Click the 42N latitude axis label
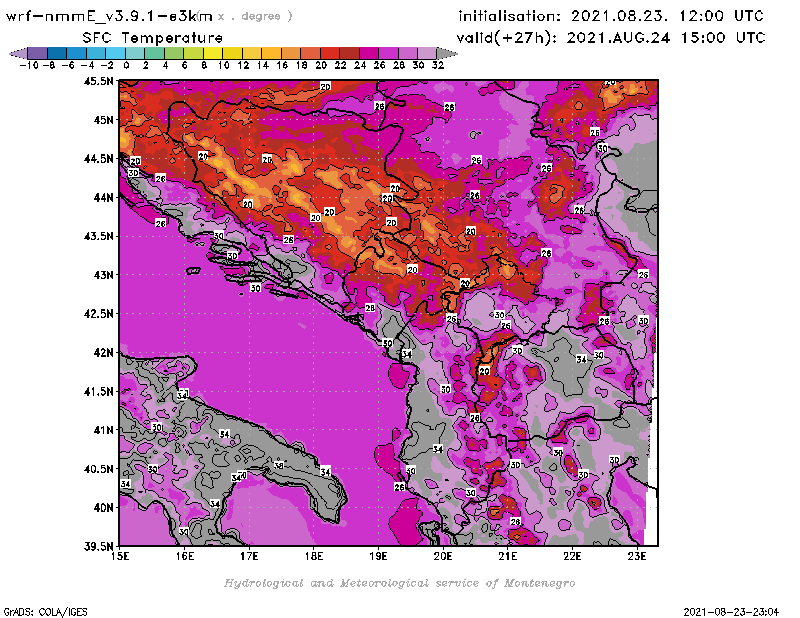 point(103,353)
